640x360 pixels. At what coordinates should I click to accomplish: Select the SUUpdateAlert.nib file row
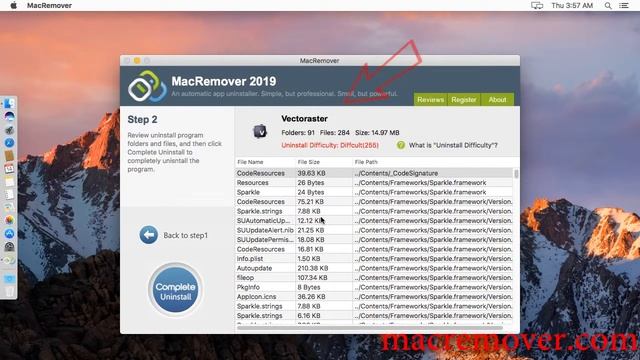(374, 230)
